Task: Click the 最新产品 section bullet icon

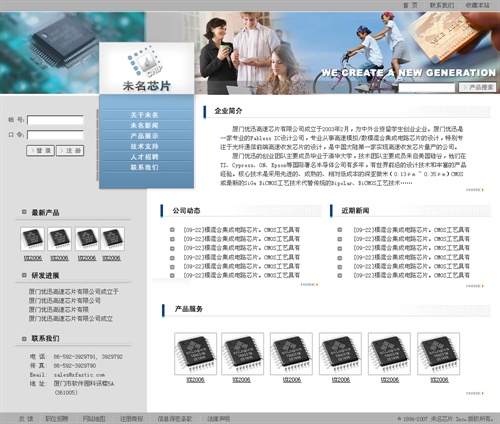Action: (24, 212)
